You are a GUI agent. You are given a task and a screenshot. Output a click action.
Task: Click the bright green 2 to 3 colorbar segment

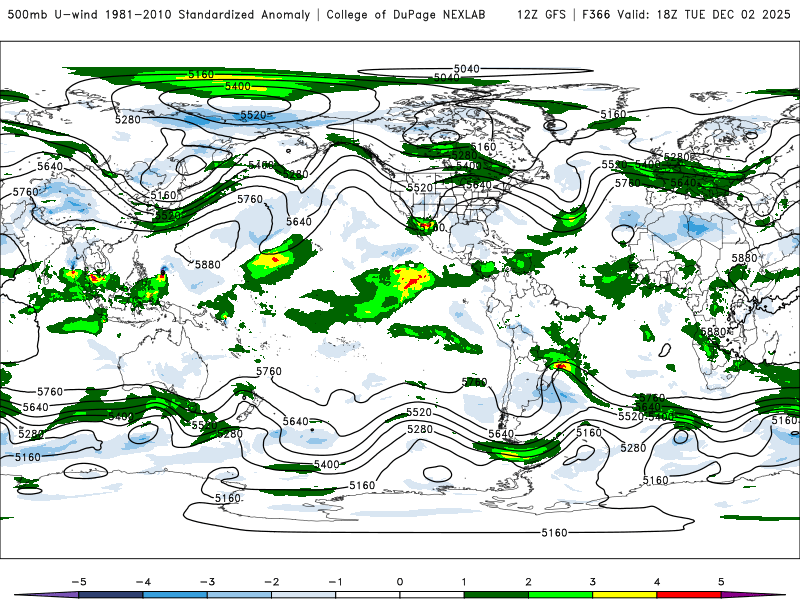click(560, 595)
